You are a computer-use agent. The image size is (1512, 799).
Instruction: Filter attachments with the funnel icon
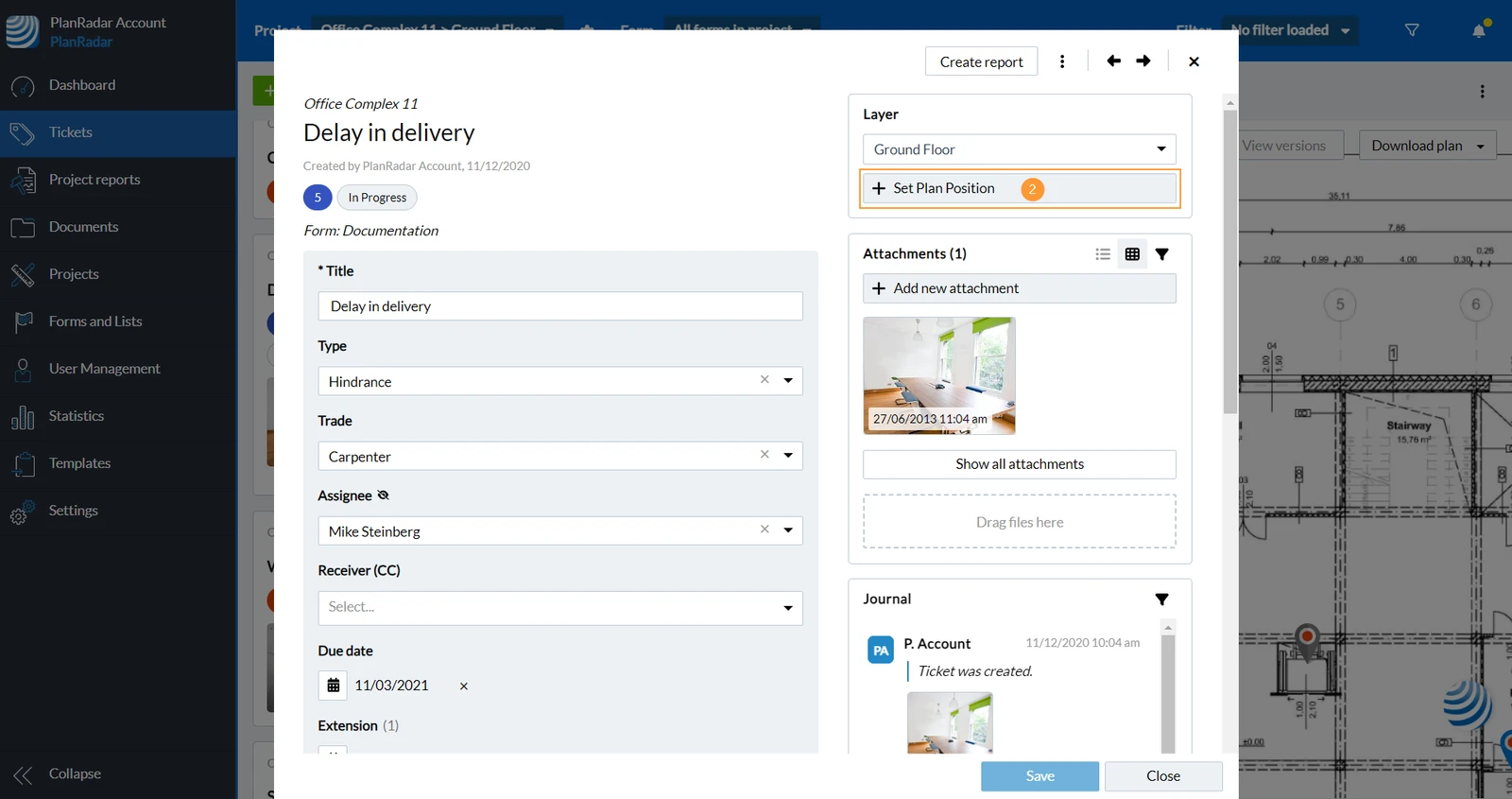click(1162, 254)
